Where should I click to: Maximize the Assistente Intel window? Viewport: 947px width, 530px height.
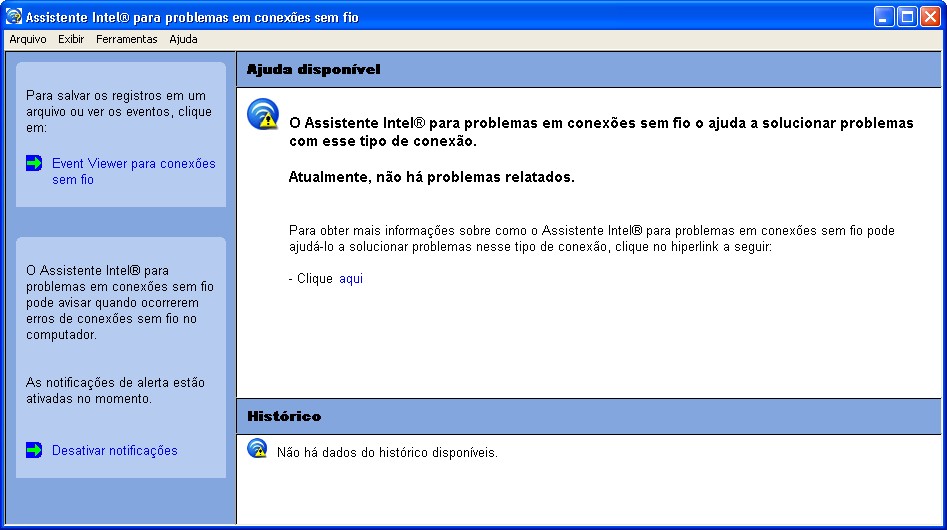[907, 17]
